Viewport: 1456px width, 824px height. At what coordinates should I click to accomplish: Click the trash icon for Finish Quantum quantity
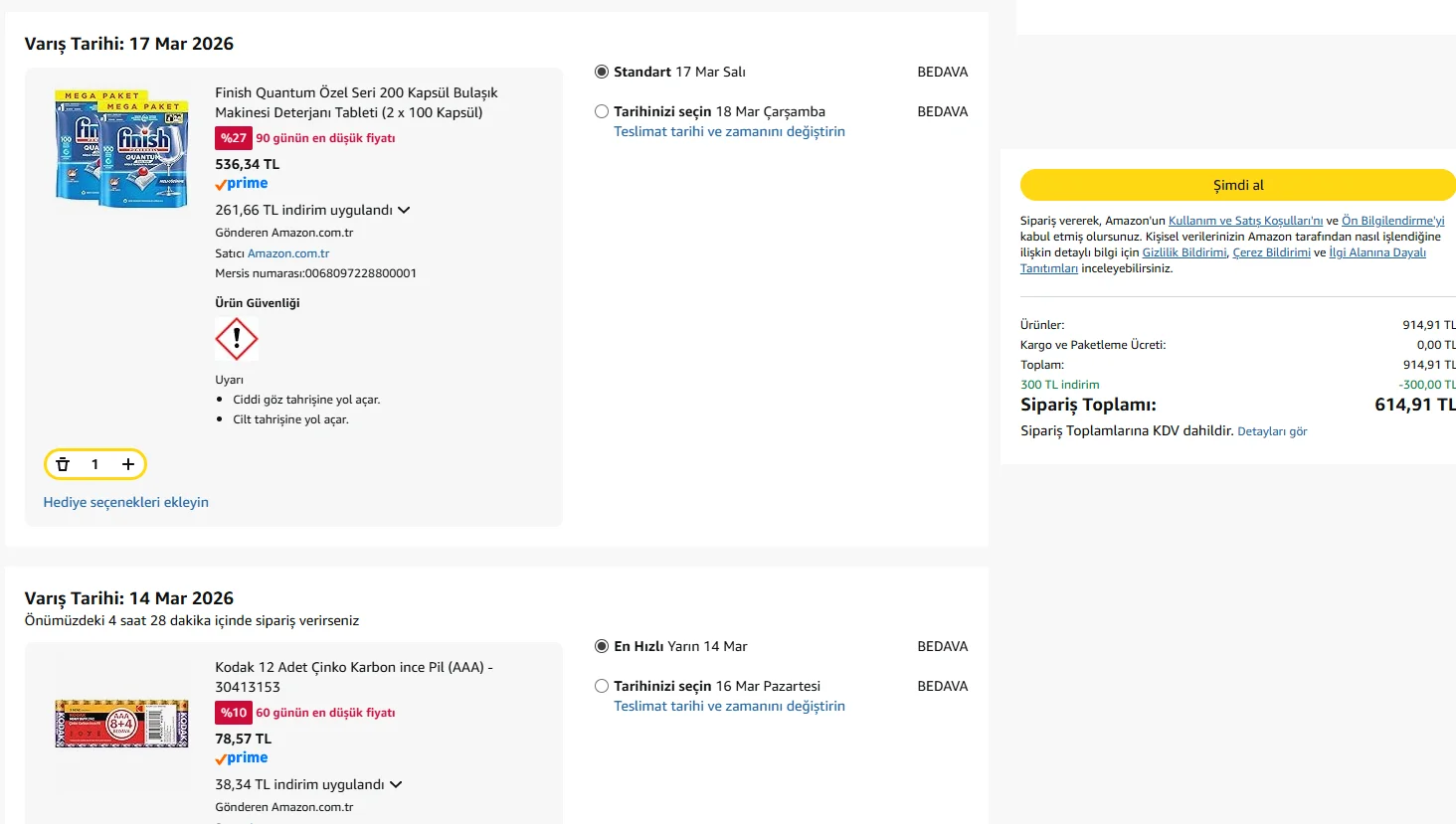pyautogui.click(x=63, y=464)
